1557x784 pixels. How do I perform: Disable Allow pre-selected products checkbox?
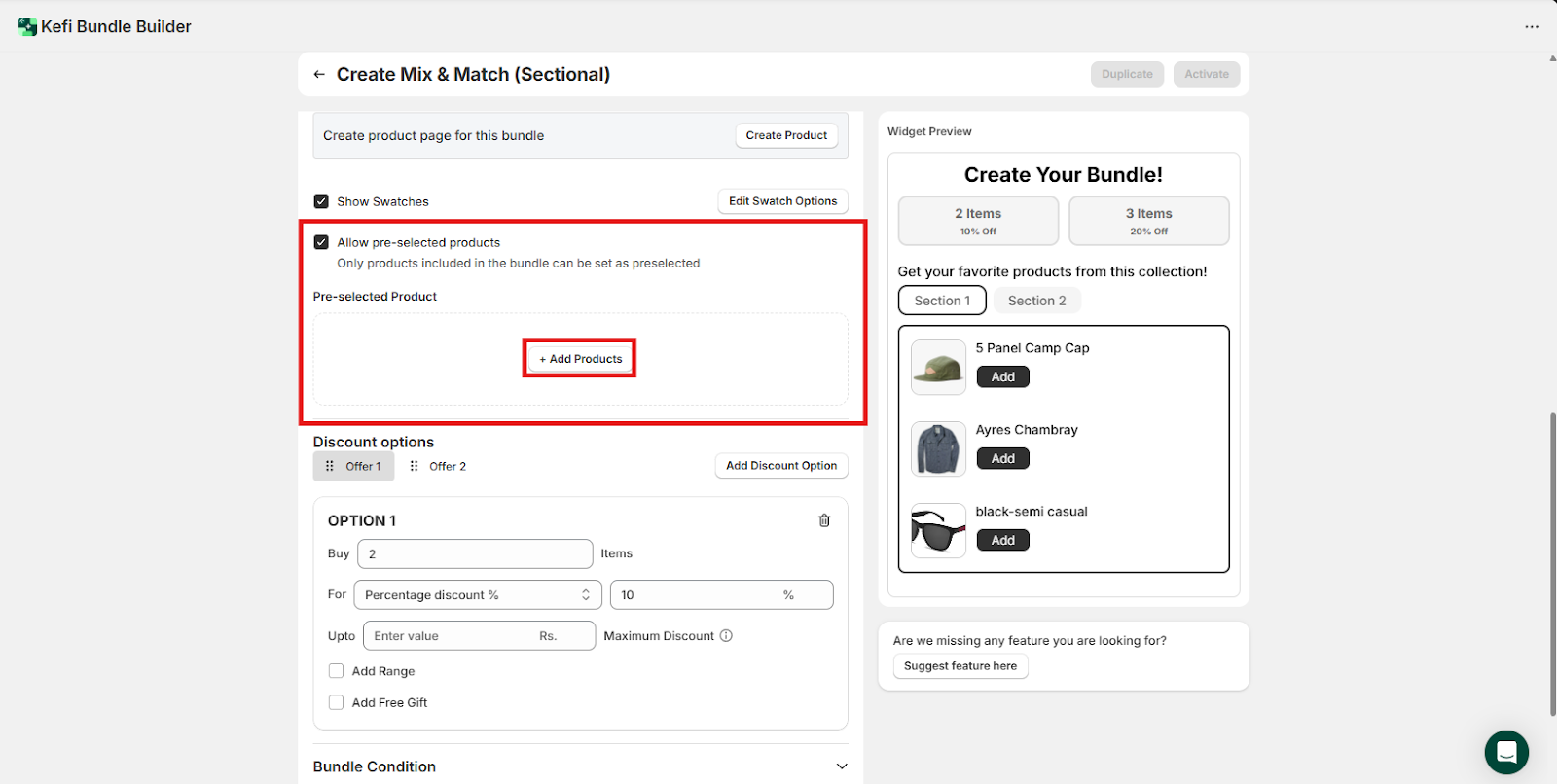(x=321, y=242)
